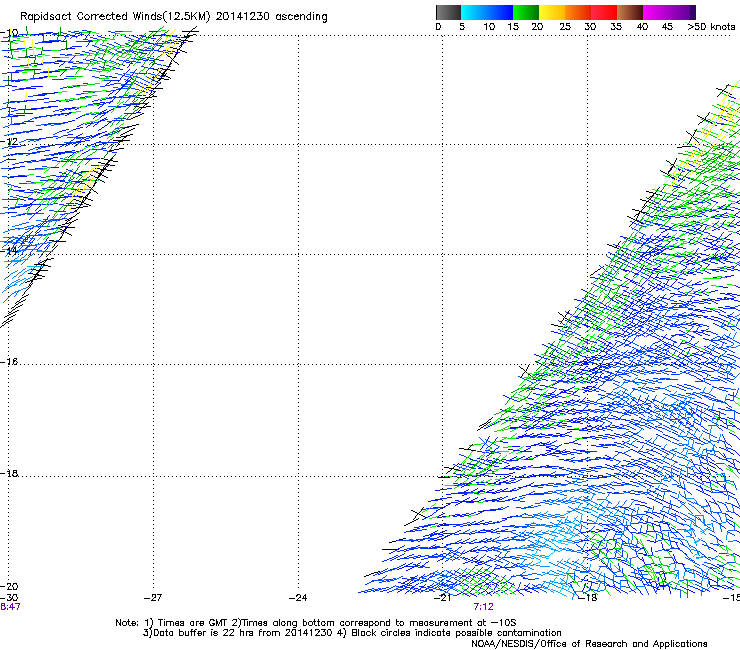Click the 'Times are GMT' note line
The width and height of the screenshot is (740, 650).
pos(315,623)
